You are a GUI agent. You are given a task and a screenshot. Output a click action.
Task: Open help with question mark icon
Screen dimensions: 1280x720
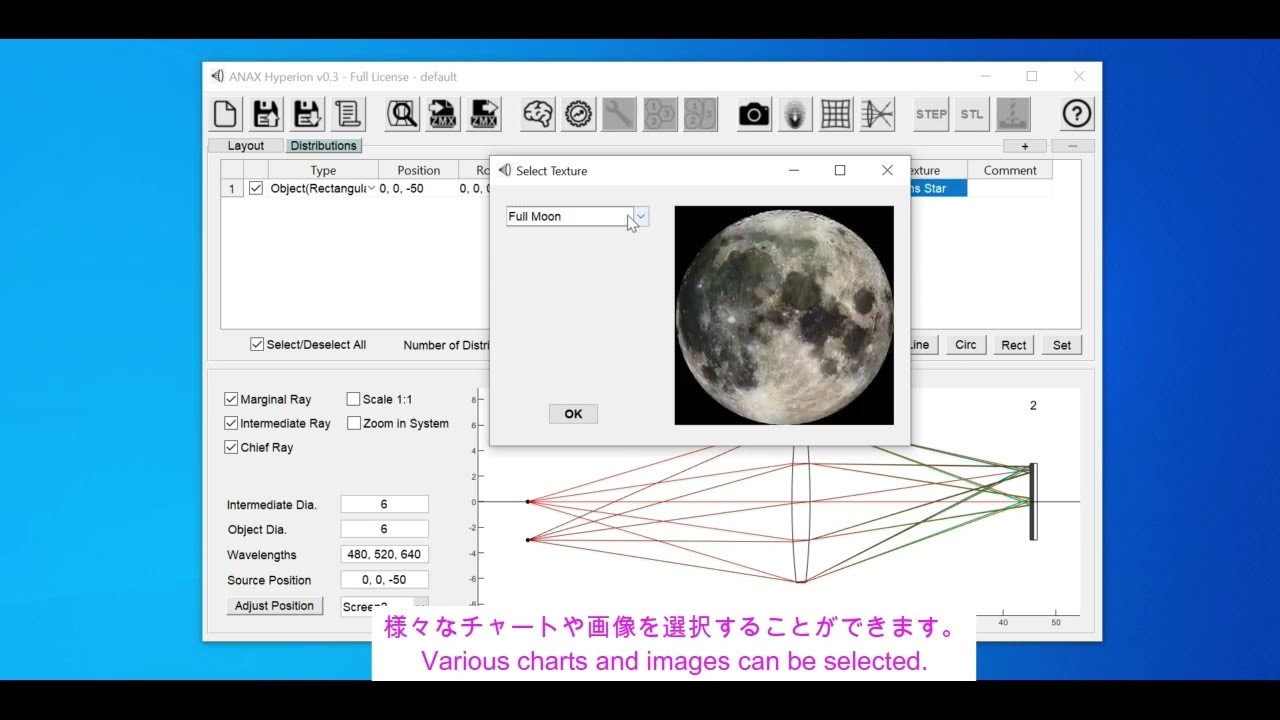(1077, 114)
